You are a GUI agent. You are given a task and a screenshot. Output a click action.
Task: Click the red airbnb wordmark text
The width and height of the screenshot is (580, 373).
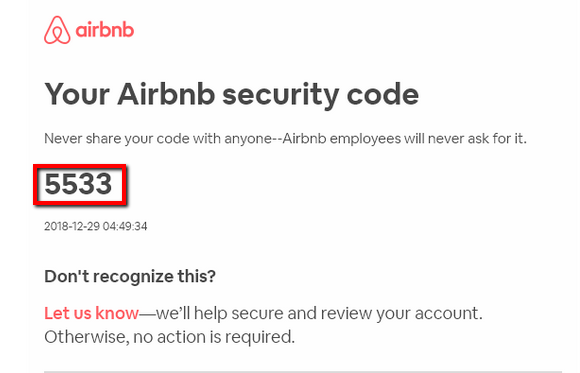pos(105,30)
